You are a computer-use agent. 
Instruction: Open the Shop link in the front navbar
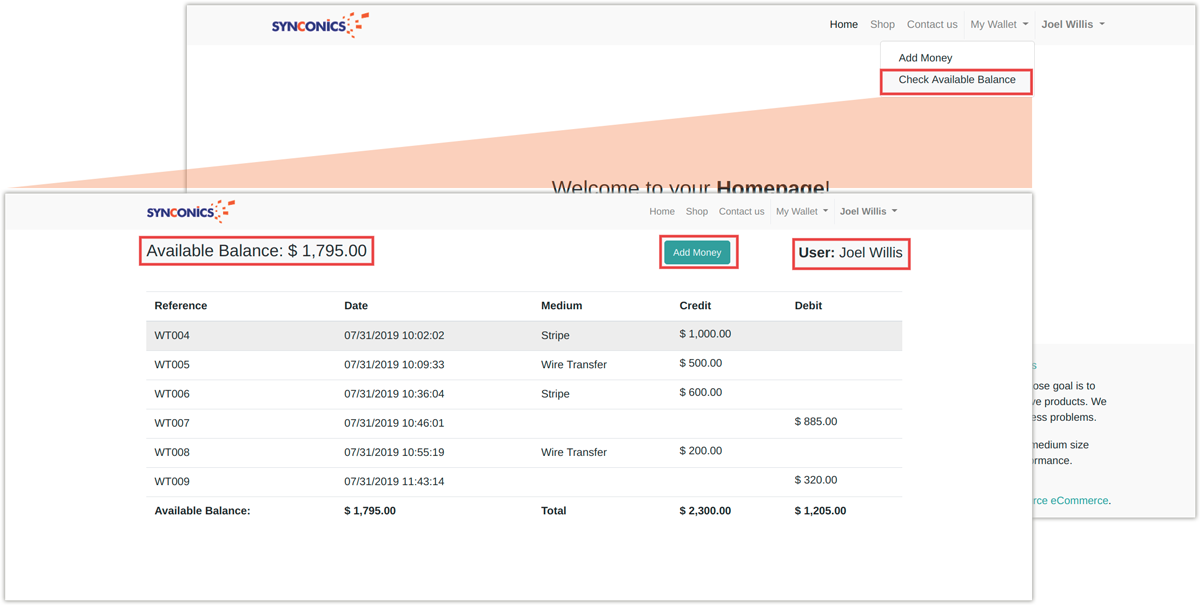pos(697,212)
